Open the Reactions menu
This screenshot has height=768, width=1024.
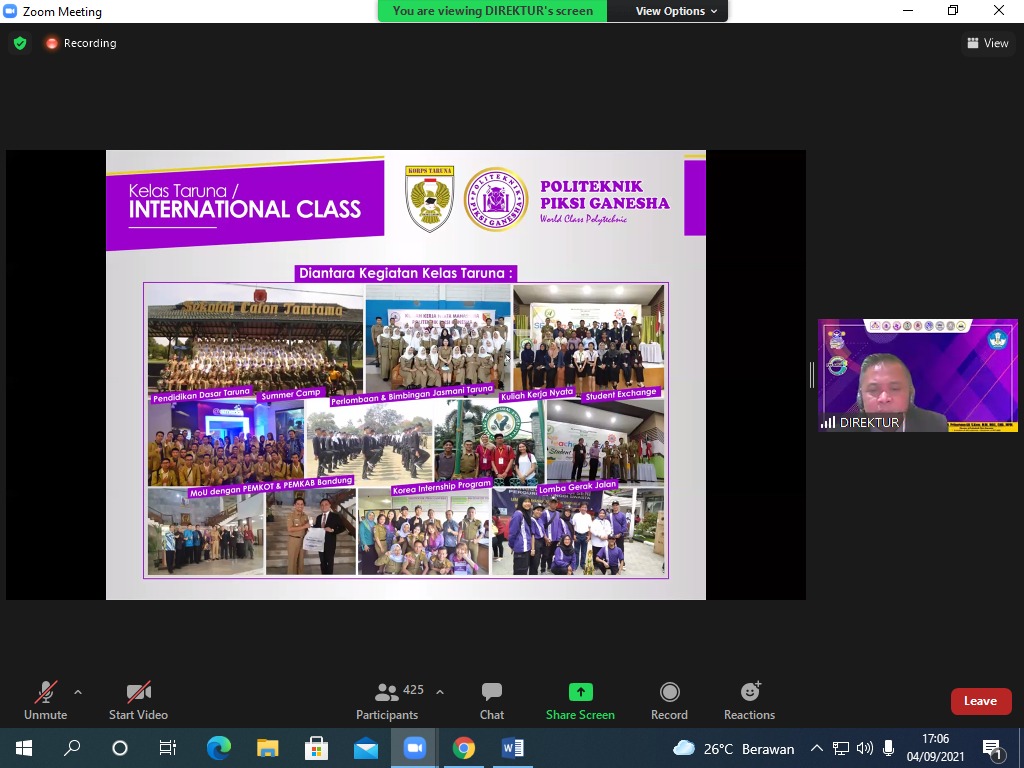tap(749, 701)
